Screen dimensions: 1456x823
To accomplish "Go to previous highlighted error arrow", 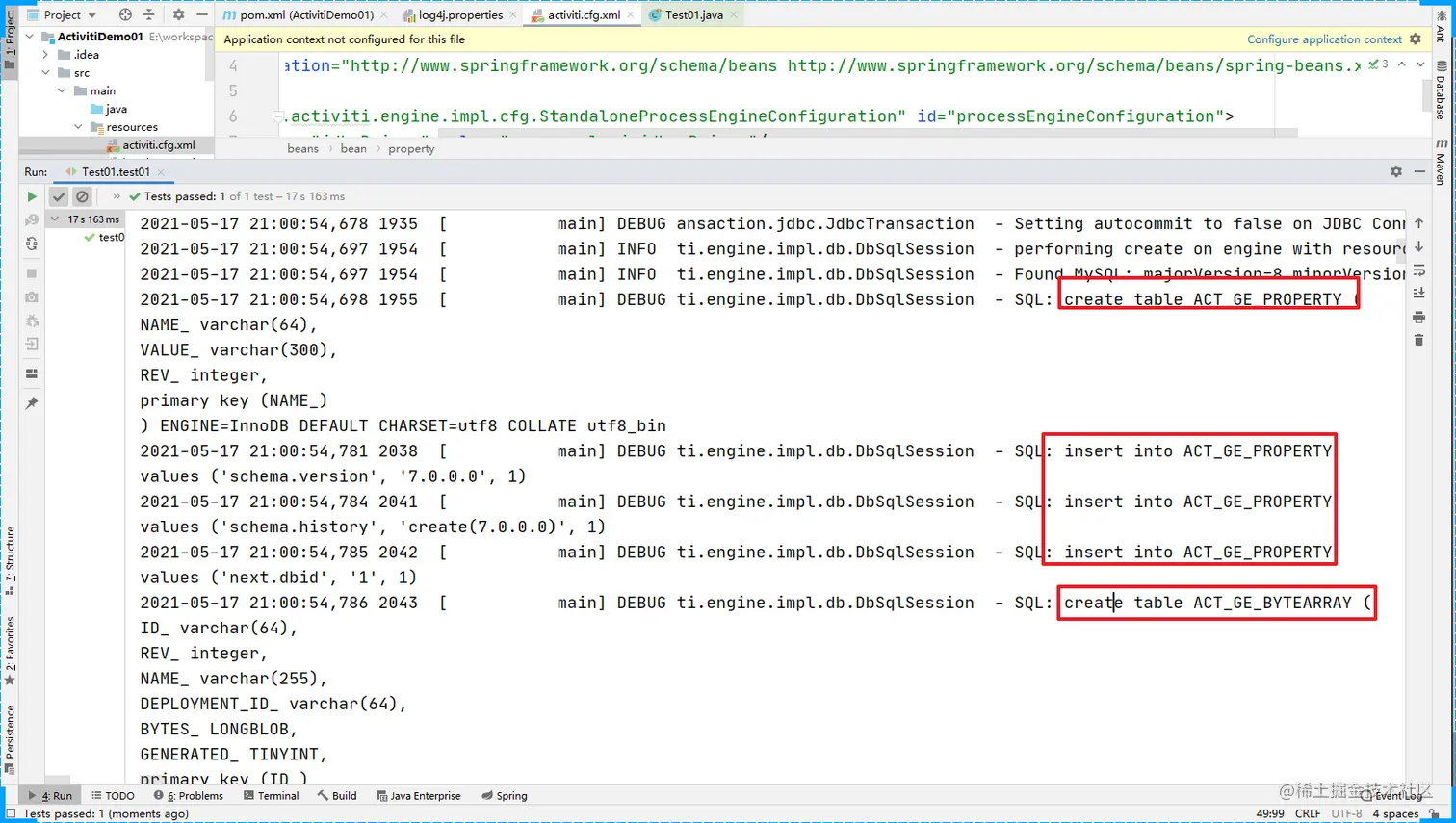I will click(x=1402, y=64).
